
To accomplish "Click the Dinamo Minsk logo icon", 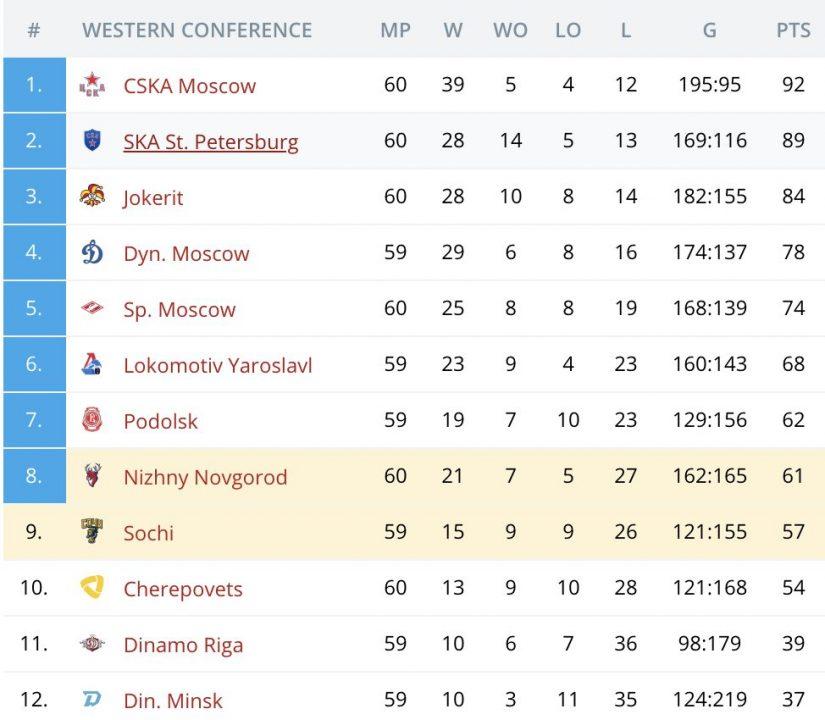I will click(x=92, y=700).
